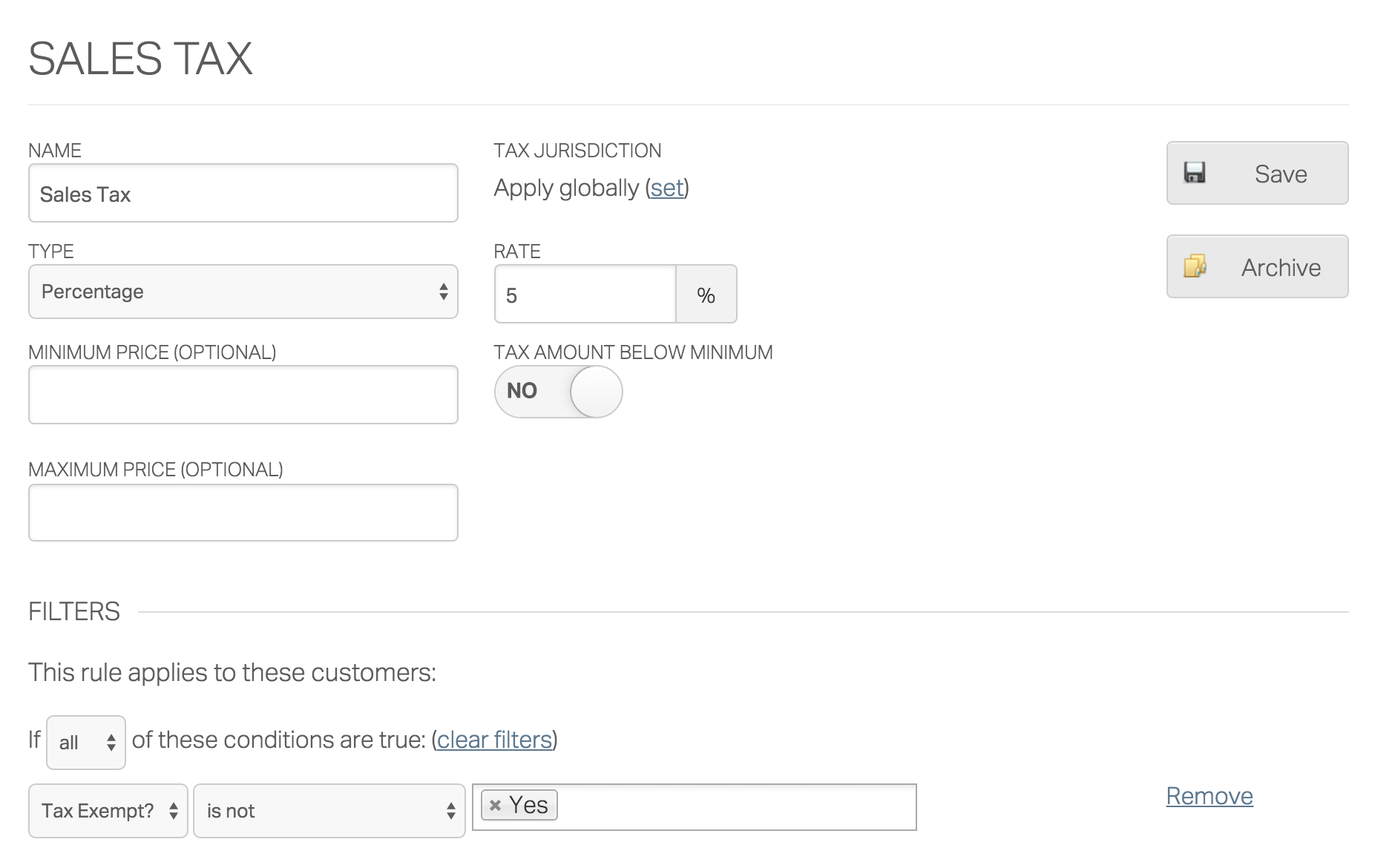This screenshot has height=868, width=1395.
Task: Open the 'all' conditions dropdown
Action: [x=85, y=741]
